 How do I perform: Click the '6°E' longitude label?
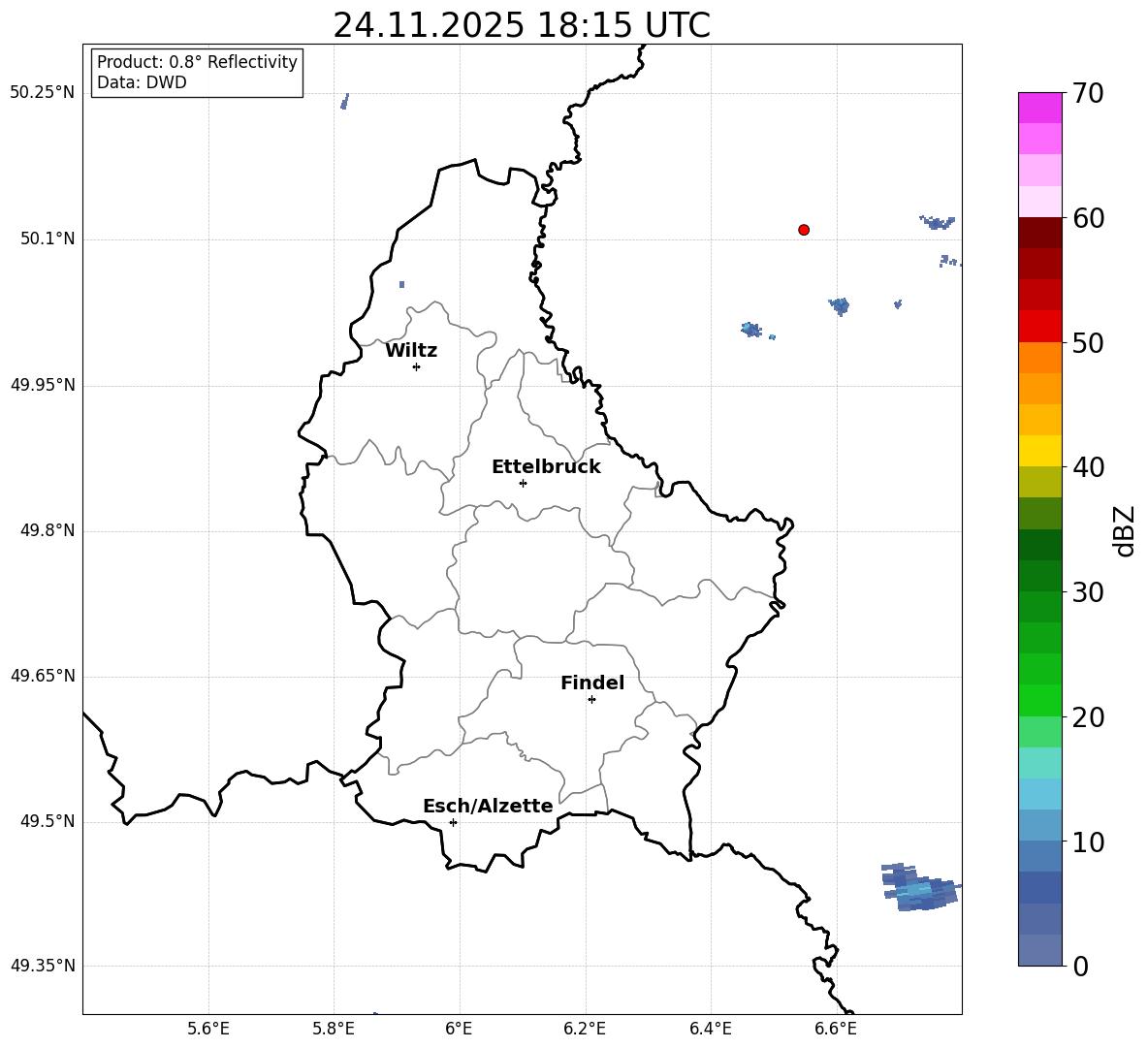459,1029
